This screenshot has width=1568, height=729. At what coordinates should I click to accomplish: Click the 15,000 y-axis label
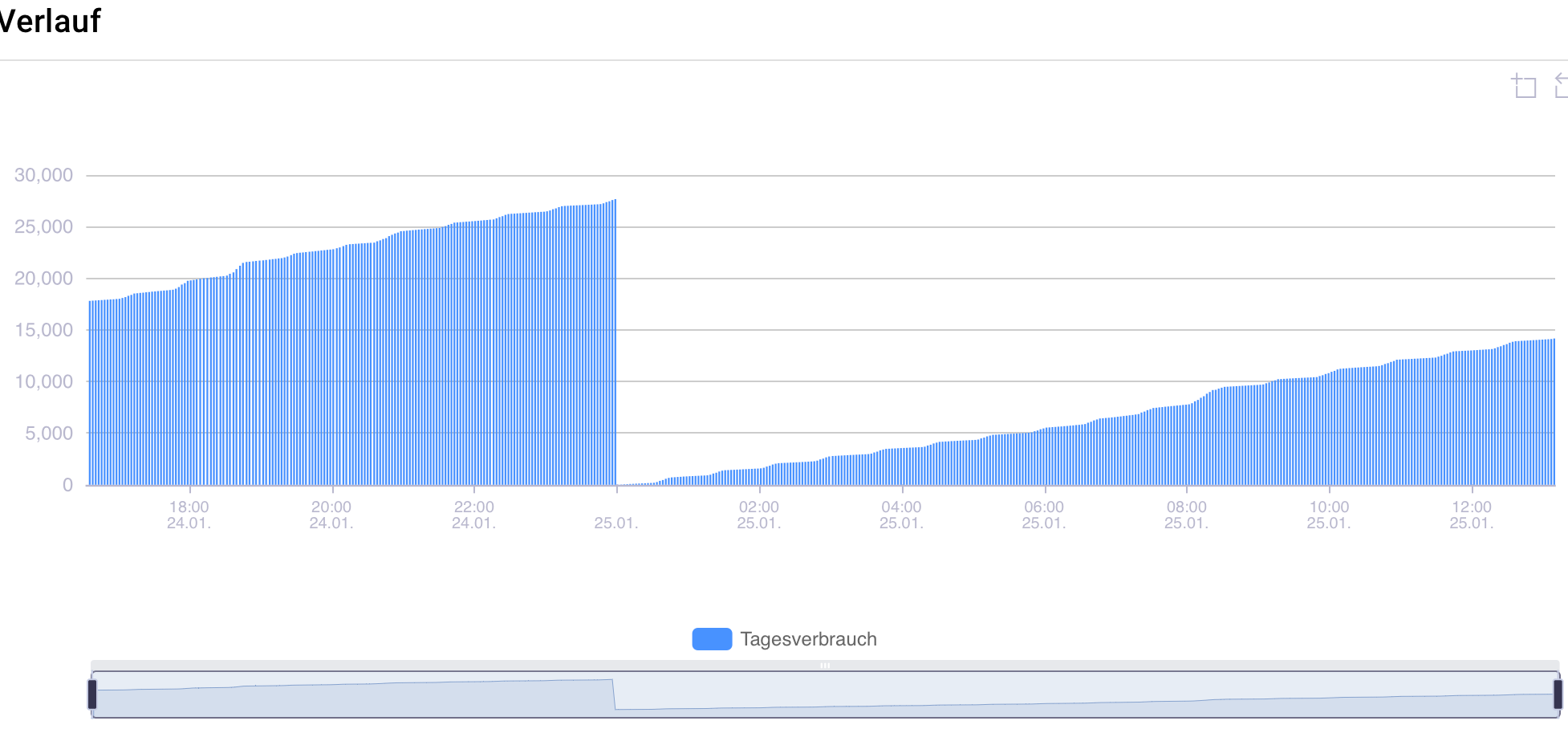[x=43, y=330]
